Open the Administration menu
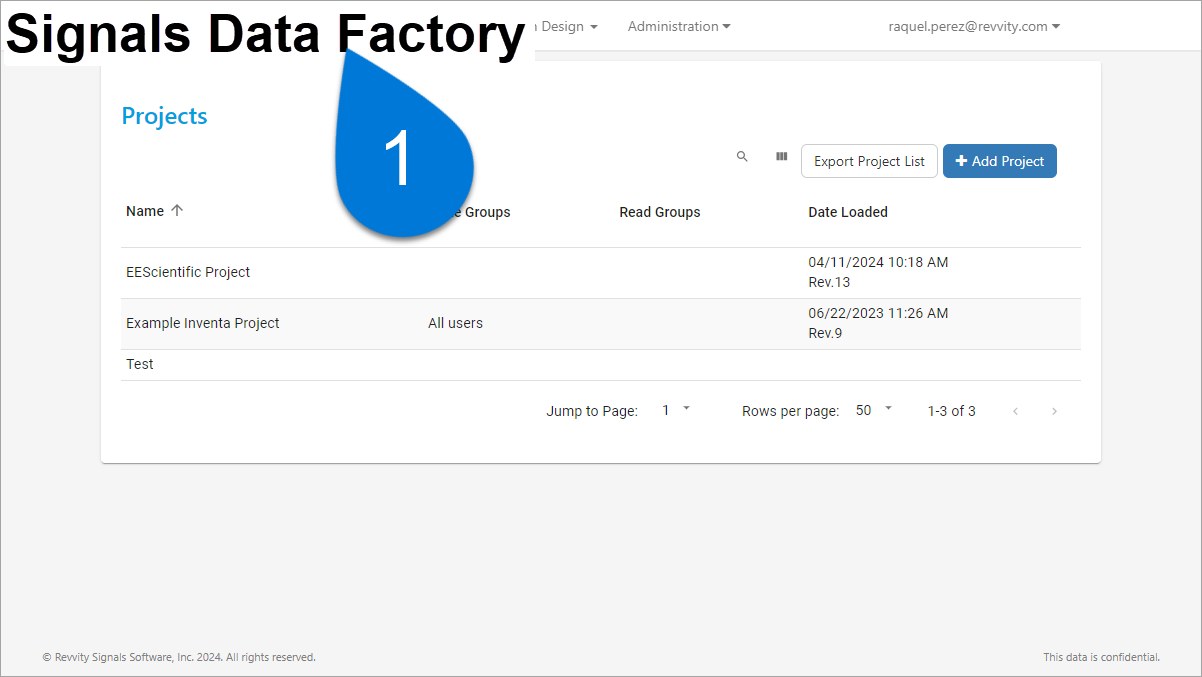This screenshot has width=1202, height=677. tap(679, 26)
